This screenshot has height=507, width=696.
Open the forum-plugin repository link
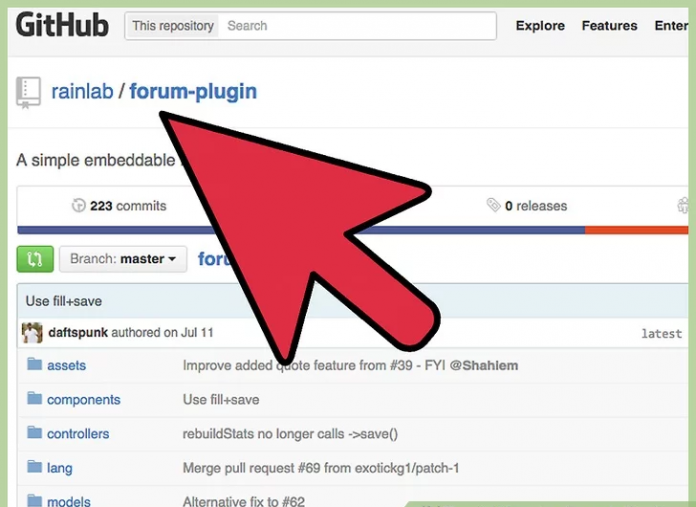pyautogui.click(x=193, y=92)
